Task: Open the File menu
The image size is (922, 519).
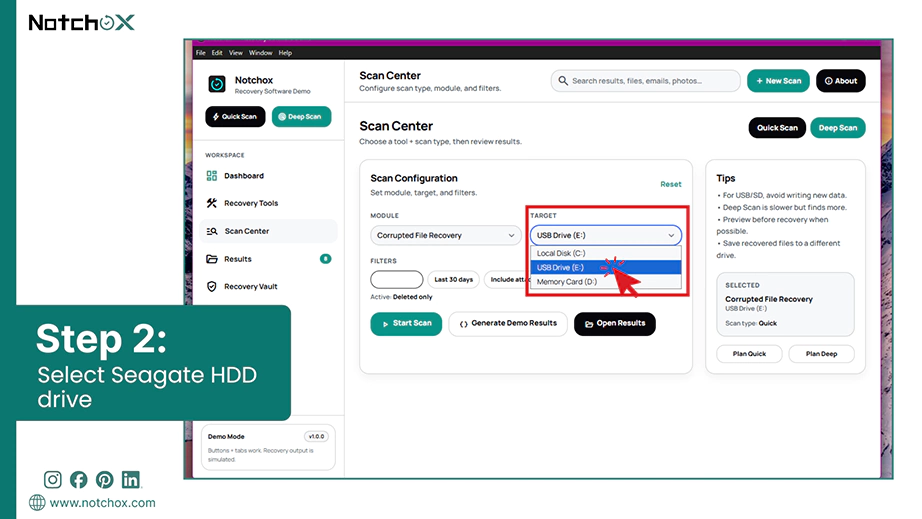Action: pyautogui.click(x=201, y=53)
